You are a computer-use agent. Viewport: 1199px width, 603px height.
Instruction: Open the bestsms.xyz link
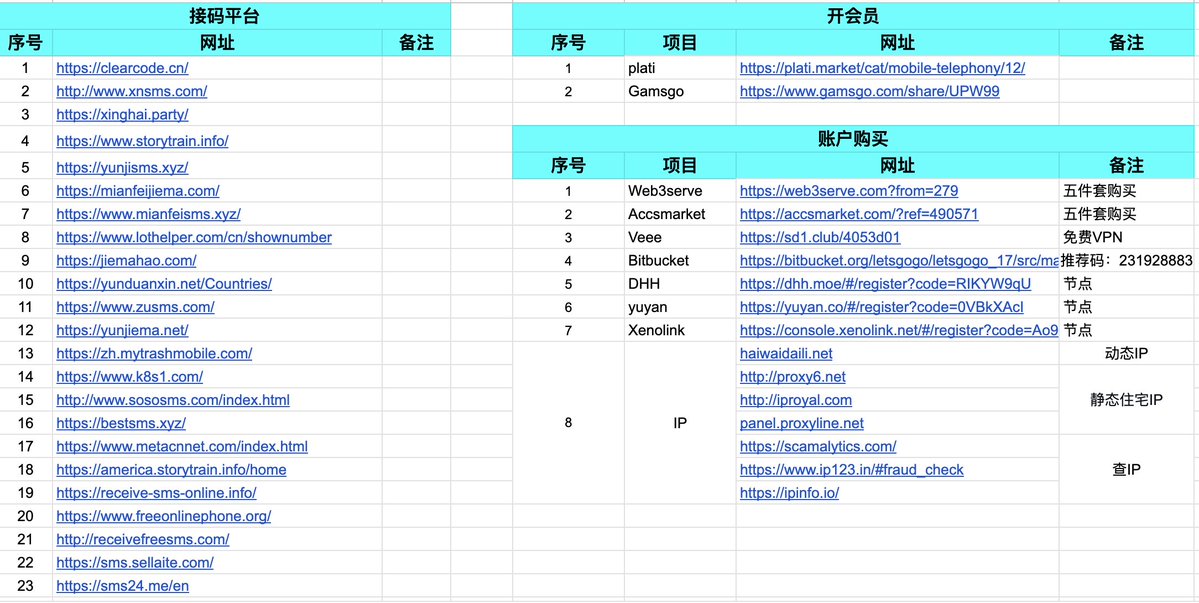tap(121, 423)
